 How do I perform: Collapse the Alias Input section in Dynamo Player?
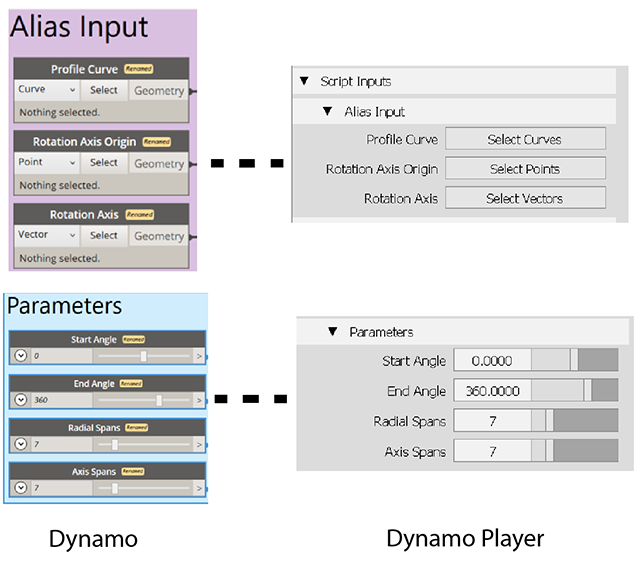pyautogui.click(x=327, y=111)
